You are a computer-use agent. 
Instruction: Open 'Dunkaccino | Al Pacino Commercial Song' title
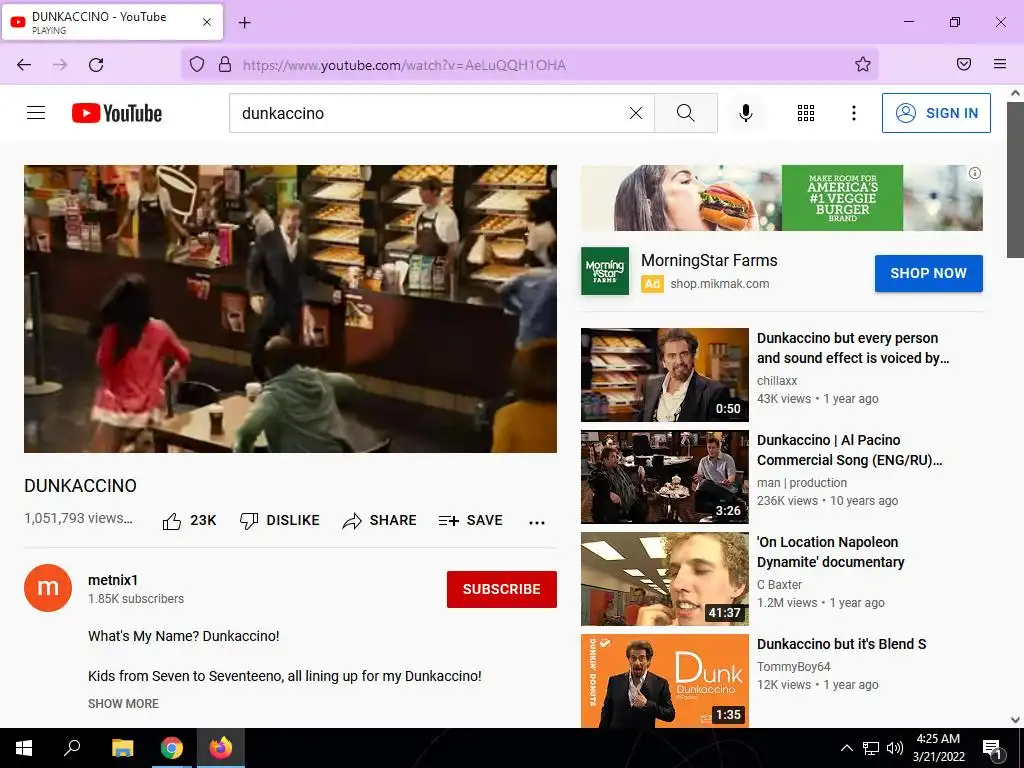pyautogui.click(x=850, y=450)
